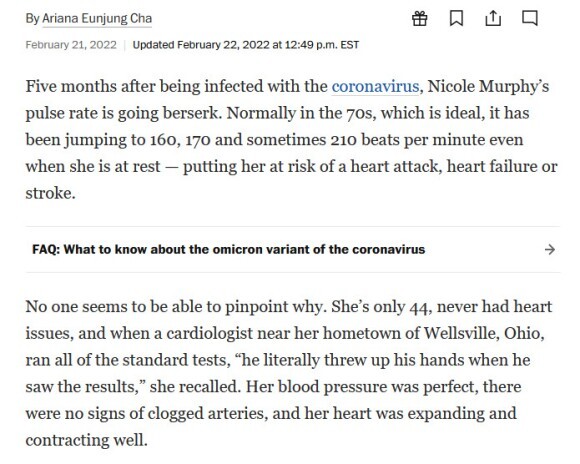
Task: Click the Updated February 22 timestamp
Action: click(x=246, y=45)
